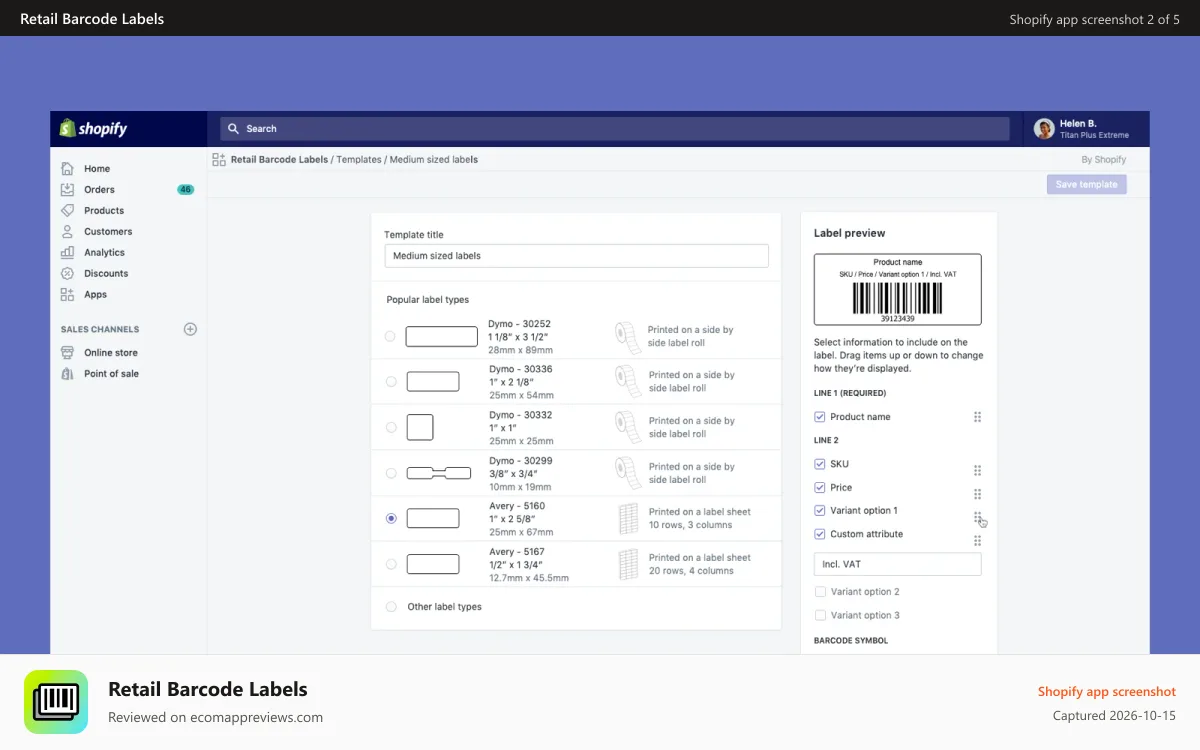
Task: Open Analytics section
Action: [104, 253]
